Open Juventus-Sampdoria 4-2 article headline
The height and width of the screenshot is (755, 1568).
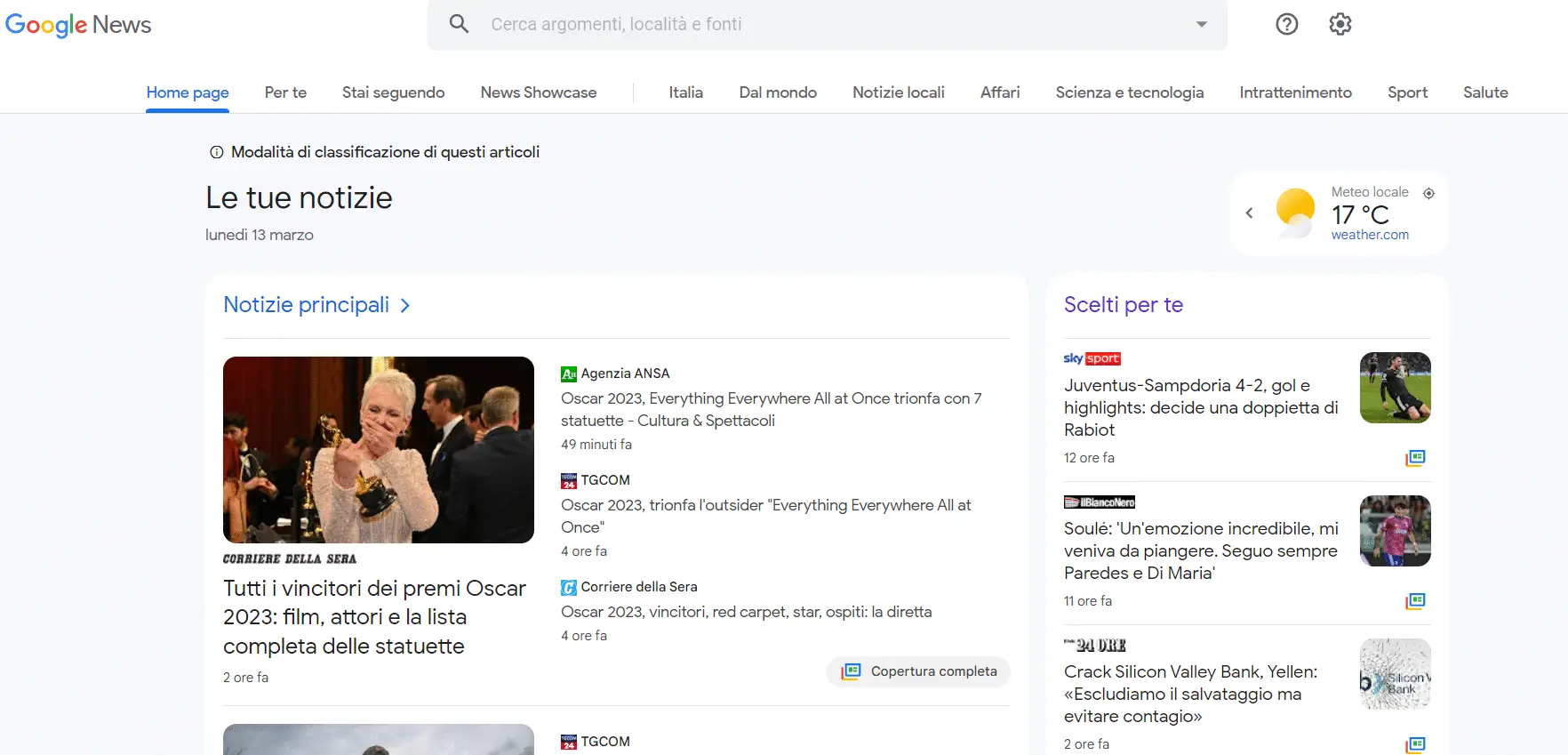[x=1201, y=407]
